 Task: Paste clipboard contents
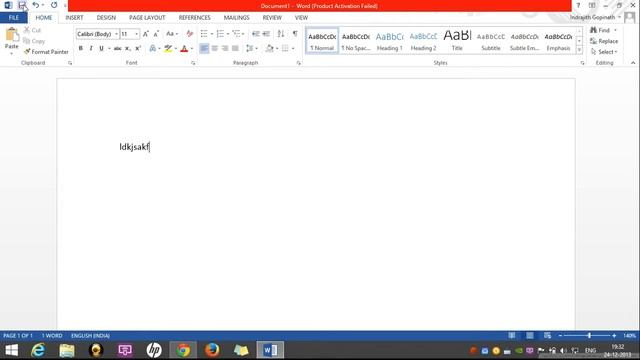(11, 41)
